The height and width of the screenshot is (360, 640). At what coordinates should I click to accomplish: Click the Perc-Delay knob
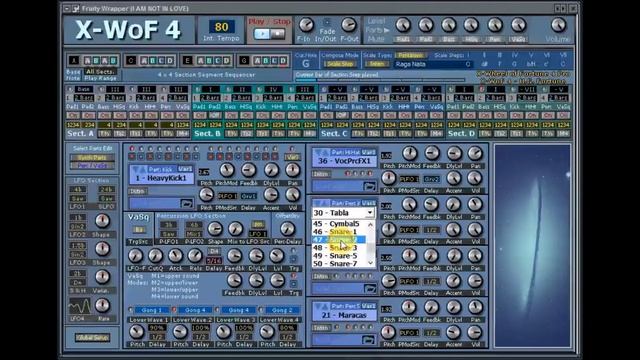click(287, 229)
